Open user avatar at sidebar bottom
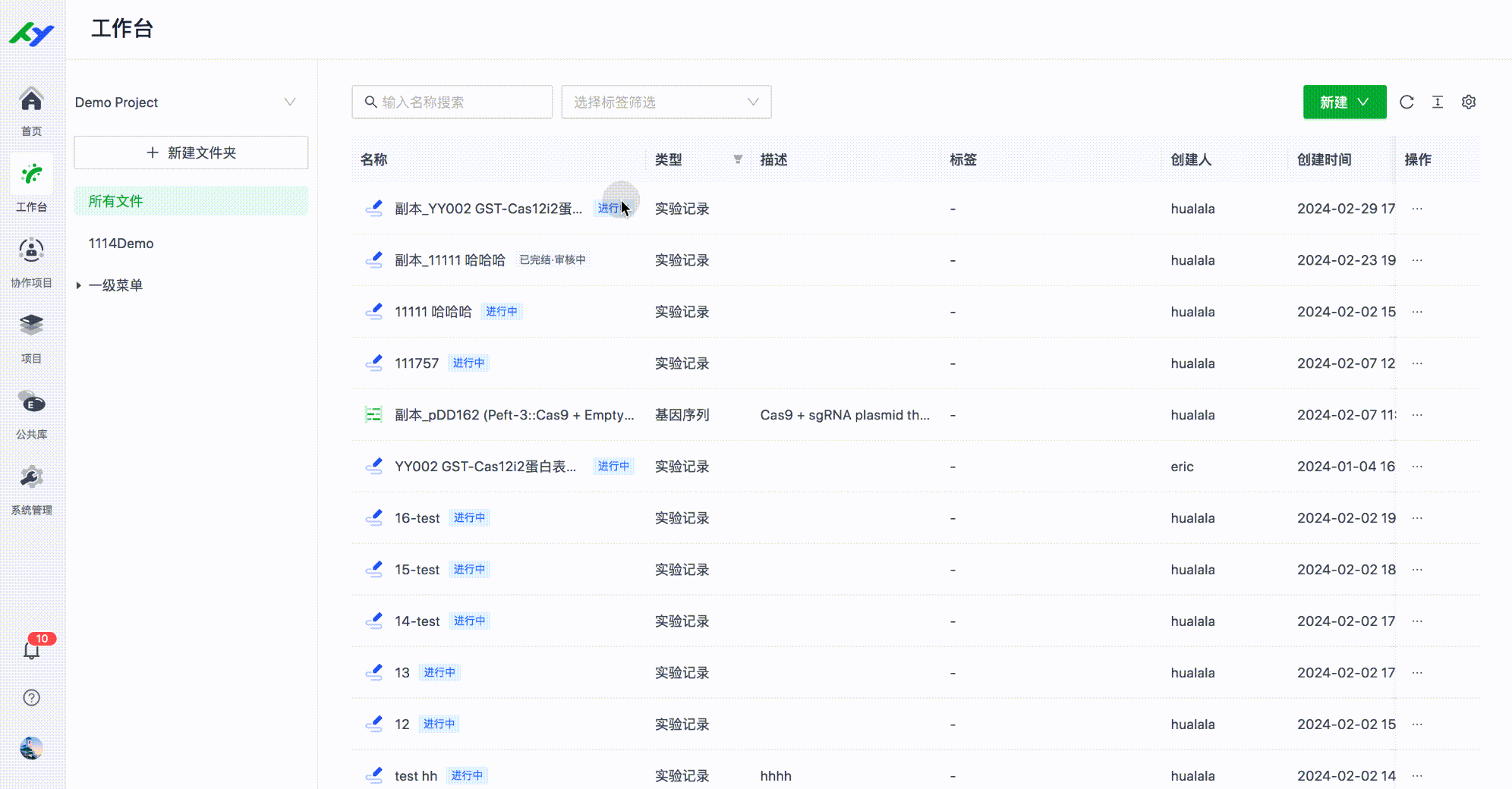The width and height of the screenshot is (1512, 789). [32, 748]
